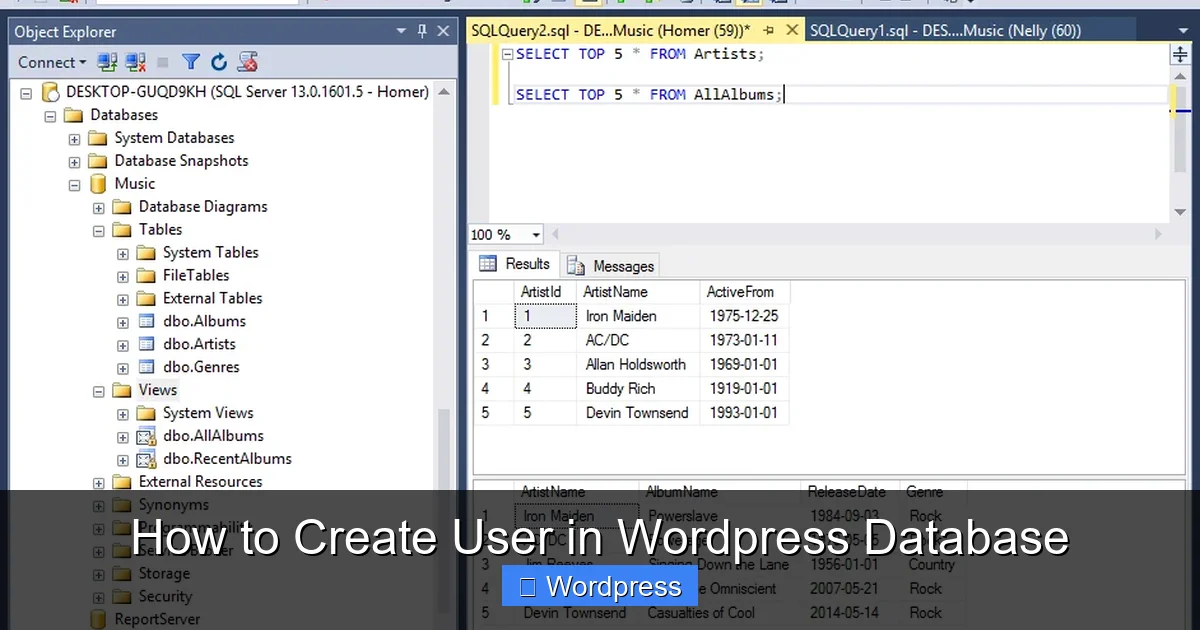Unpin the SQLQuery2.sql tab
Viewport: 1200px width, 630px height.
[x=768, y=30]
